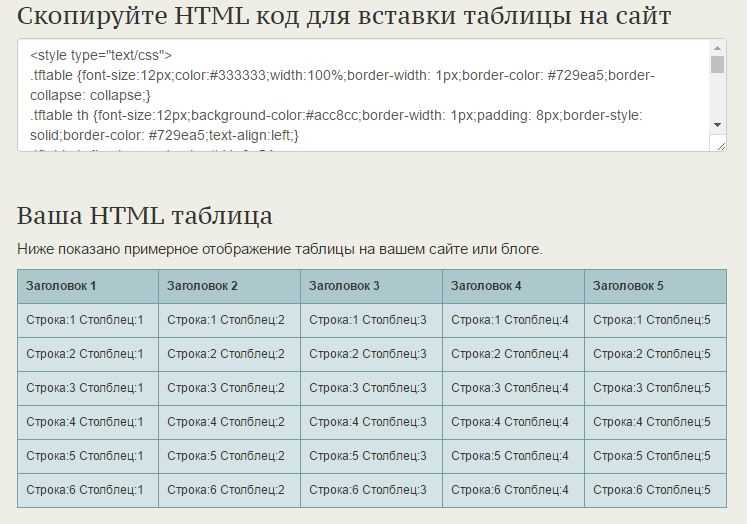Click cell 'Строка:2 Столбец:1'
Viewport: 750px width, 524px height.
tap(88, 354)
